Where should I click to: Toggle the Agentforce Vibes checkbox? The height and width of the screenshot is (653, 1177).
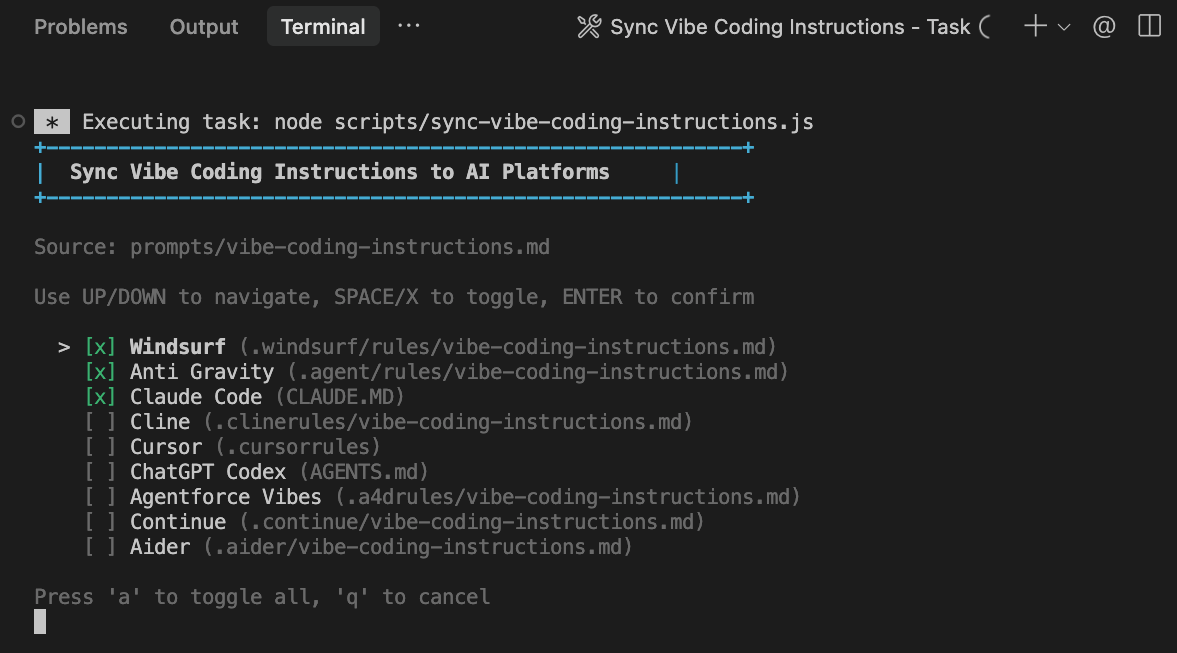100,497
